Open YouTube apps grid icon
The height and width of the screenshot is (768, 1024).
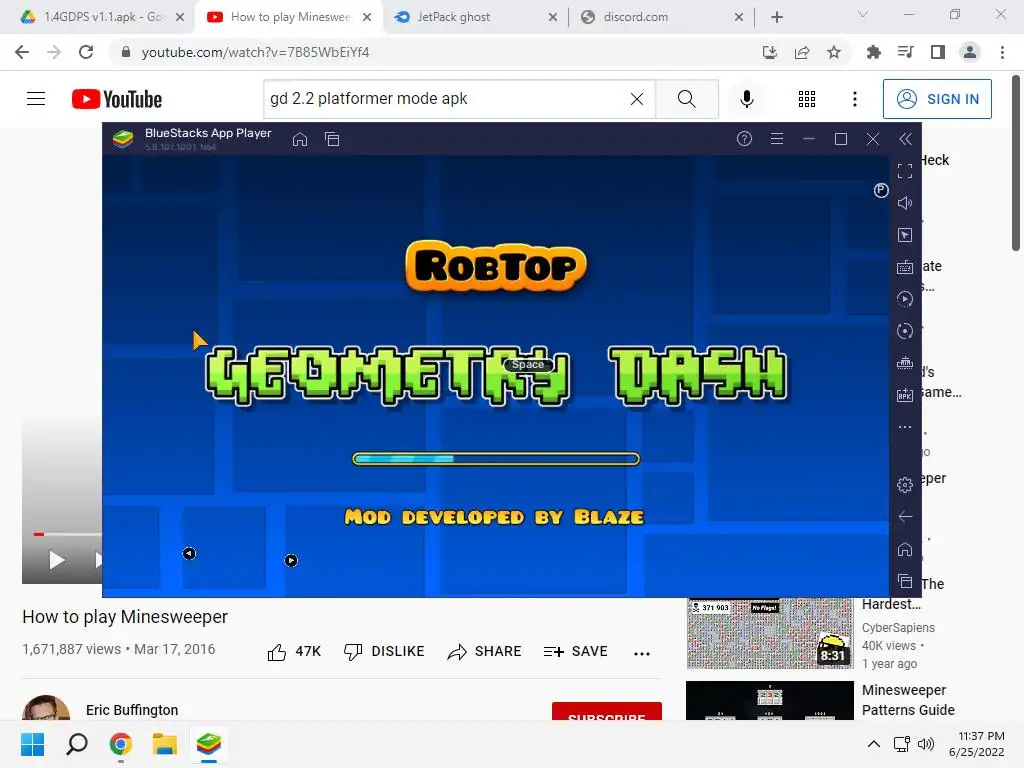807,99
